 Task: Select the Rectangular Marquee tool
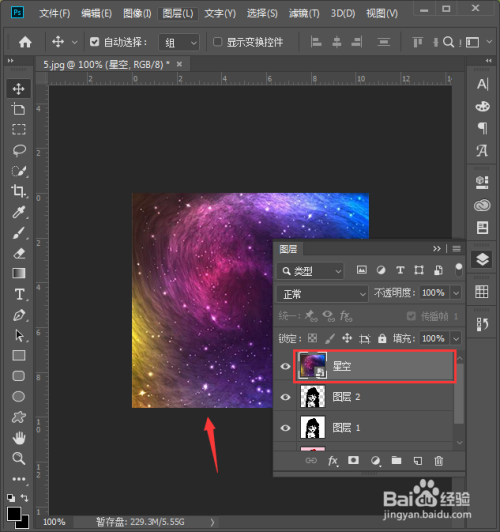click(x=18, y=129)
